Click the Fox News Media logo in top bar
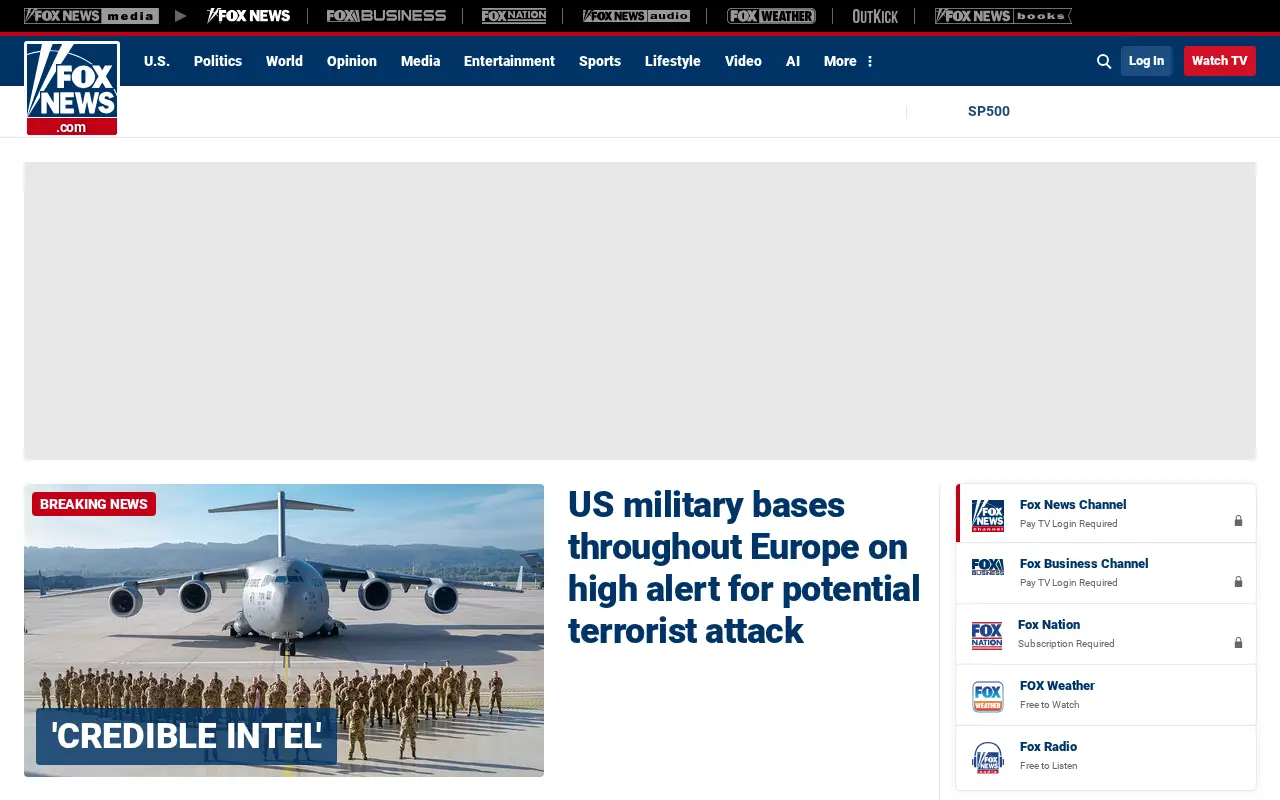Screen dimensions: 1280x800 tap(91, 16)
